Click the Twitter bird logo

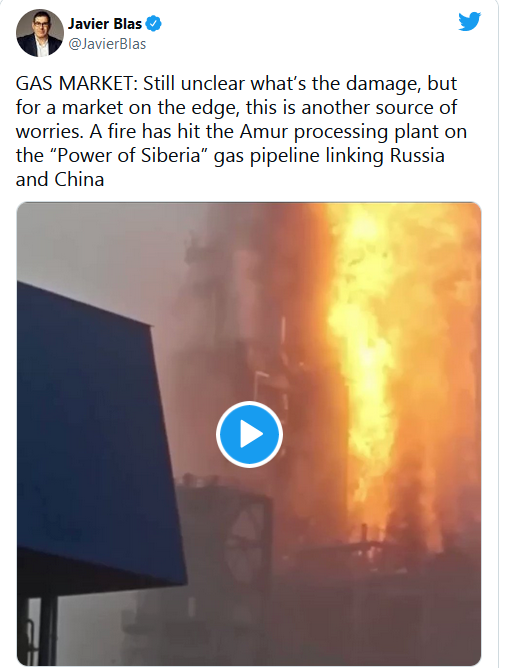469,21
